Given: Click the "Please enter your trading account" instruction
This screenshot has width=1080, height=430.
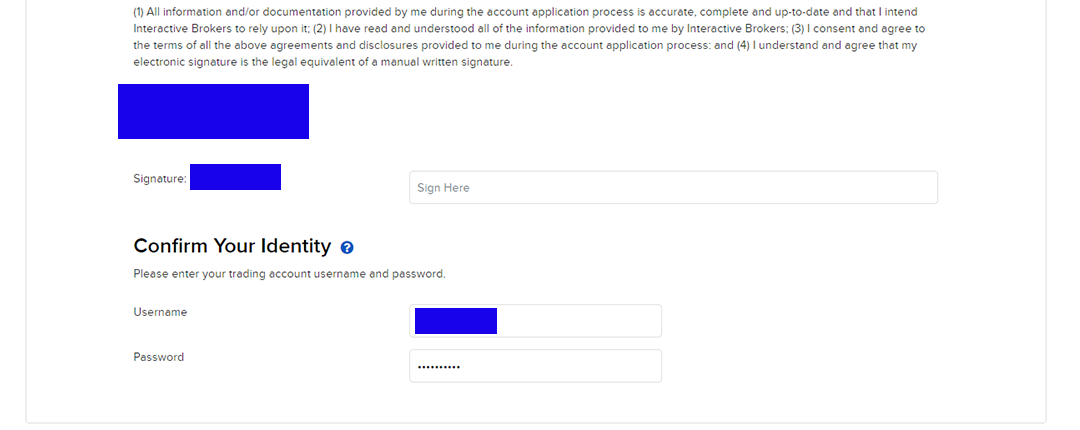Looking at the screenshot, I should point(289,273).
